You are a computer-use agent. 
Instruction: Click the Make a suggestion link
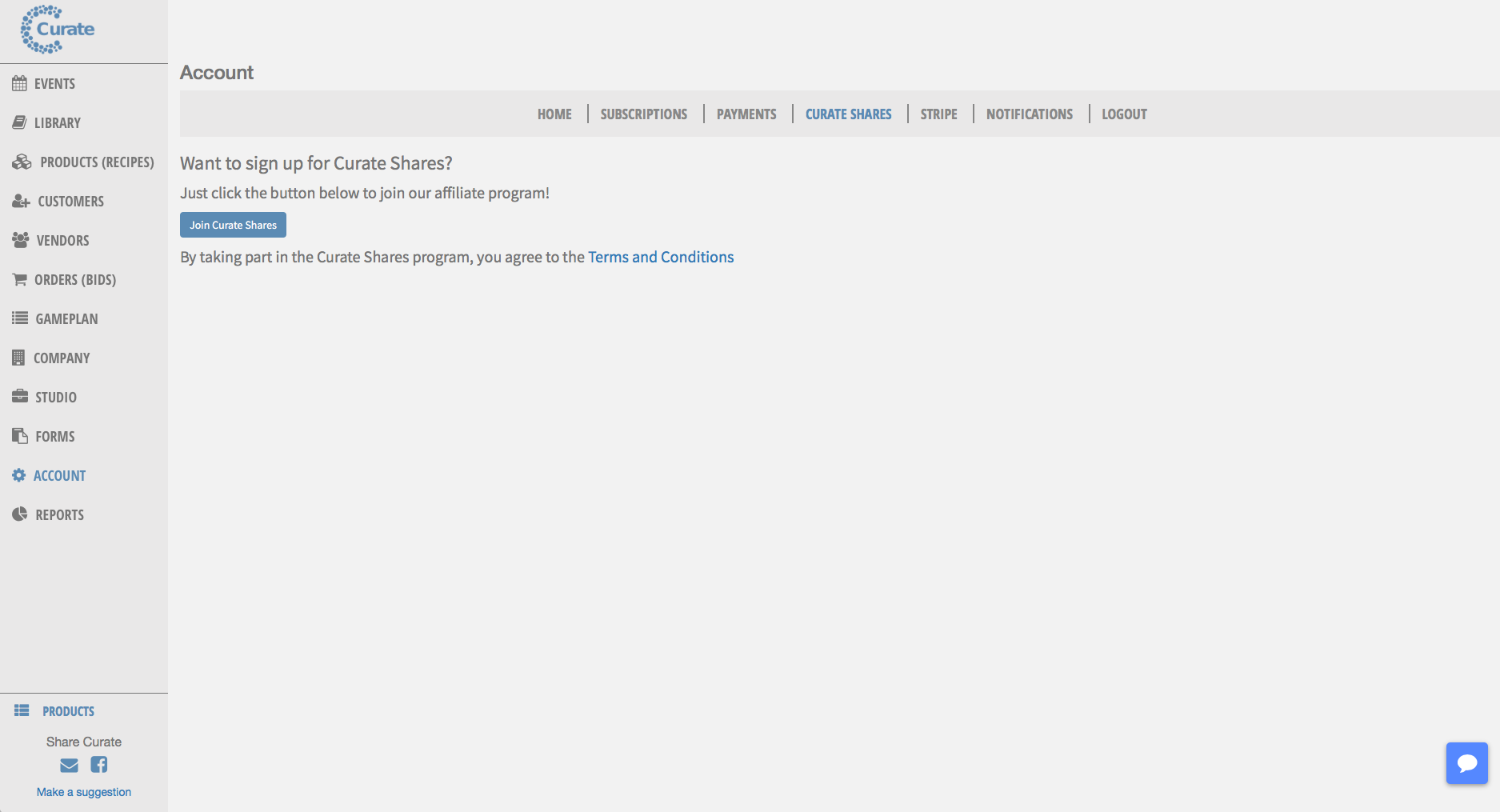(84, 792)
